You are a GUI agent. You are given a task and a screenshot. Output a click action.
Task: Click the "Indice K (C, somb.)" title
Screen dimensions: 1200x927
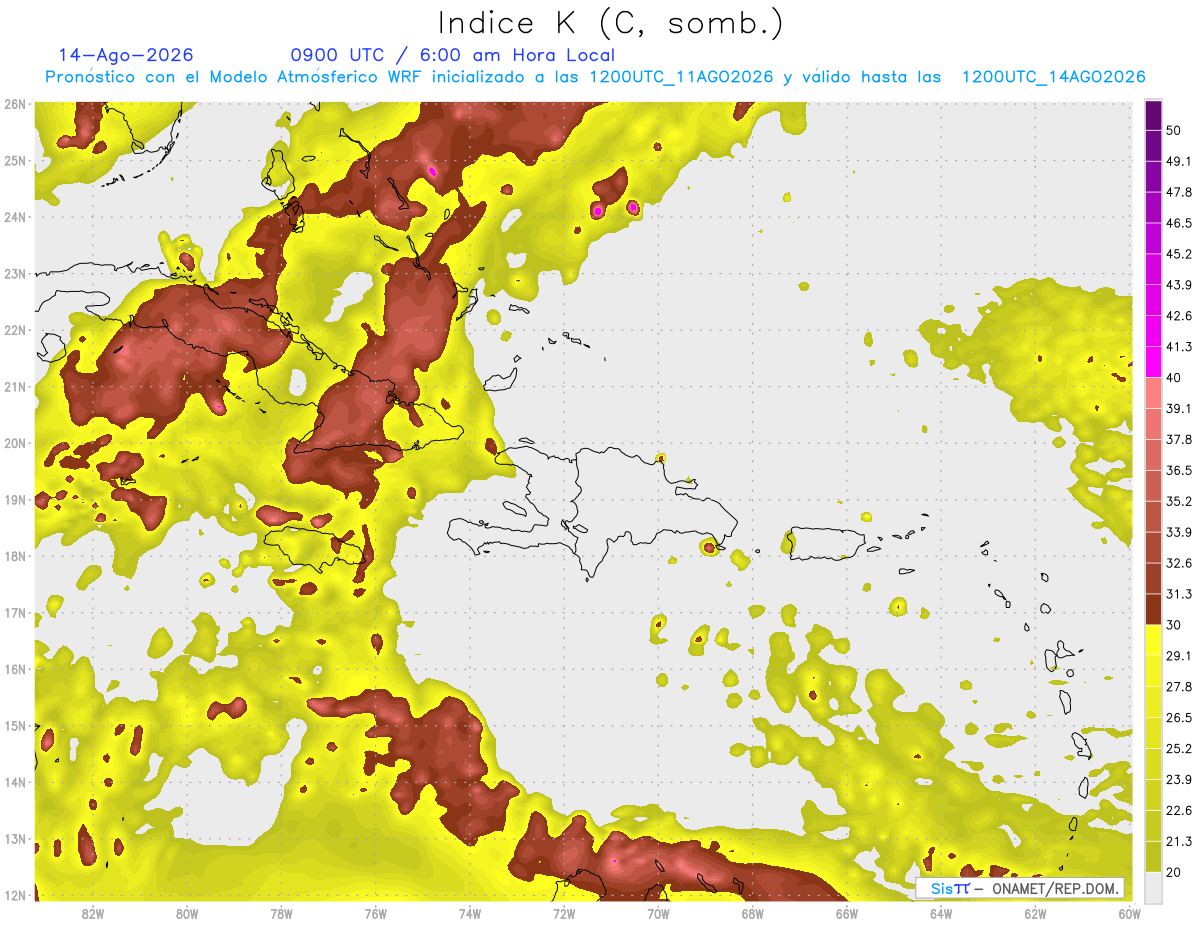tap(611, 23)
